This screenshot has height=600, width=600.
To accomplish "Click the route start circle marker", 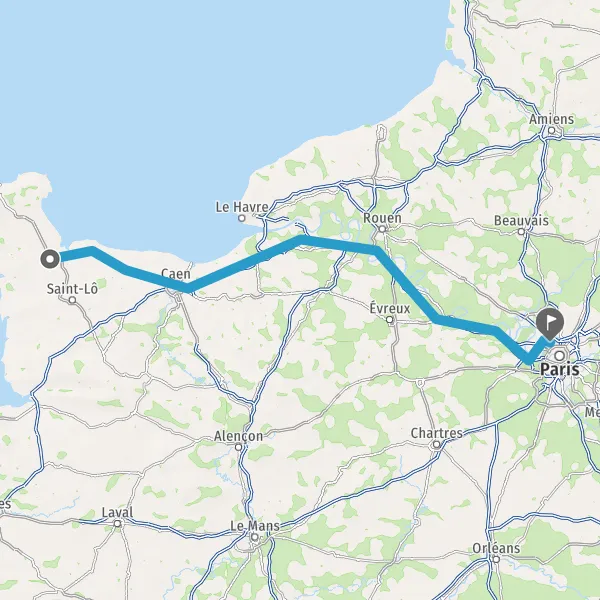I will click(x=50, y=259).
